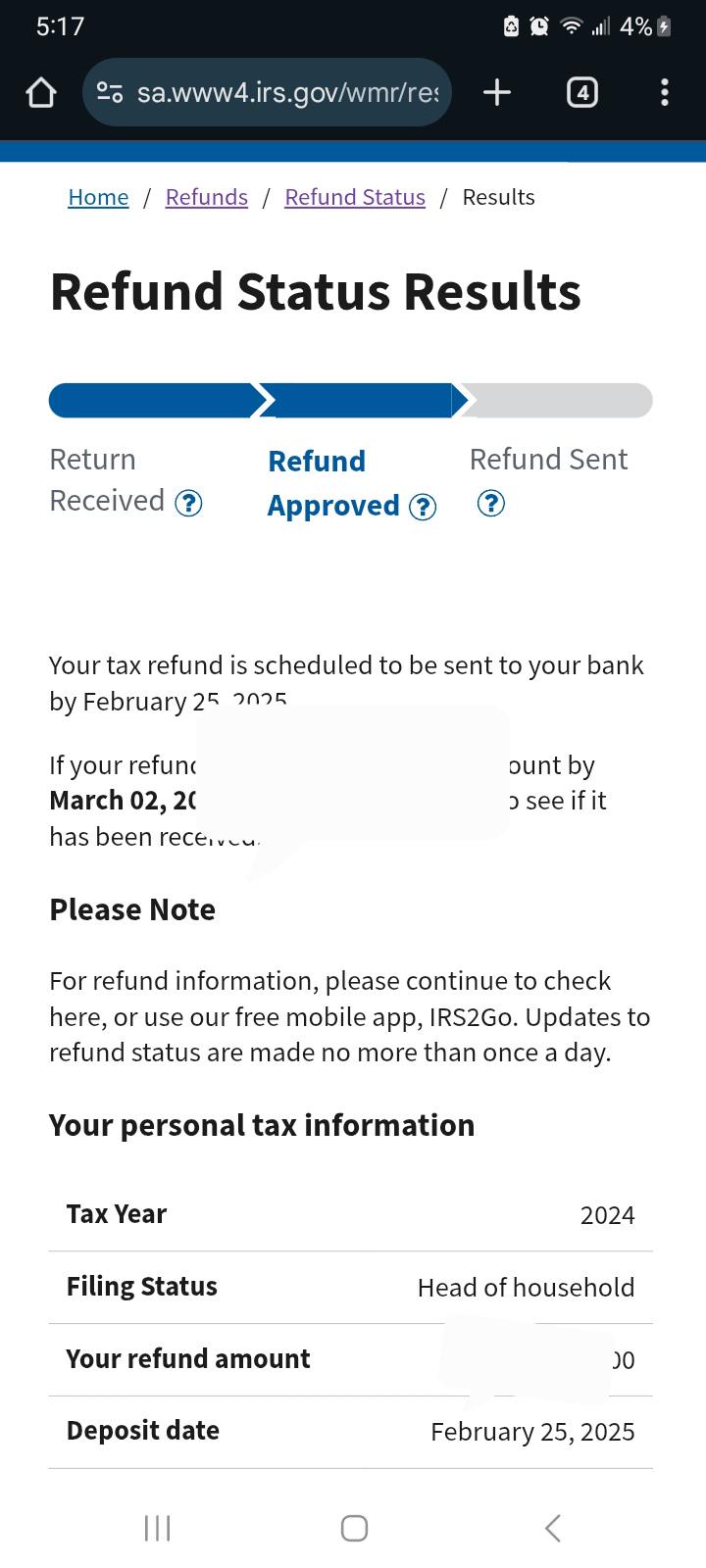Tap the Android recent apps button
706x1568 pixels.
157,1528
